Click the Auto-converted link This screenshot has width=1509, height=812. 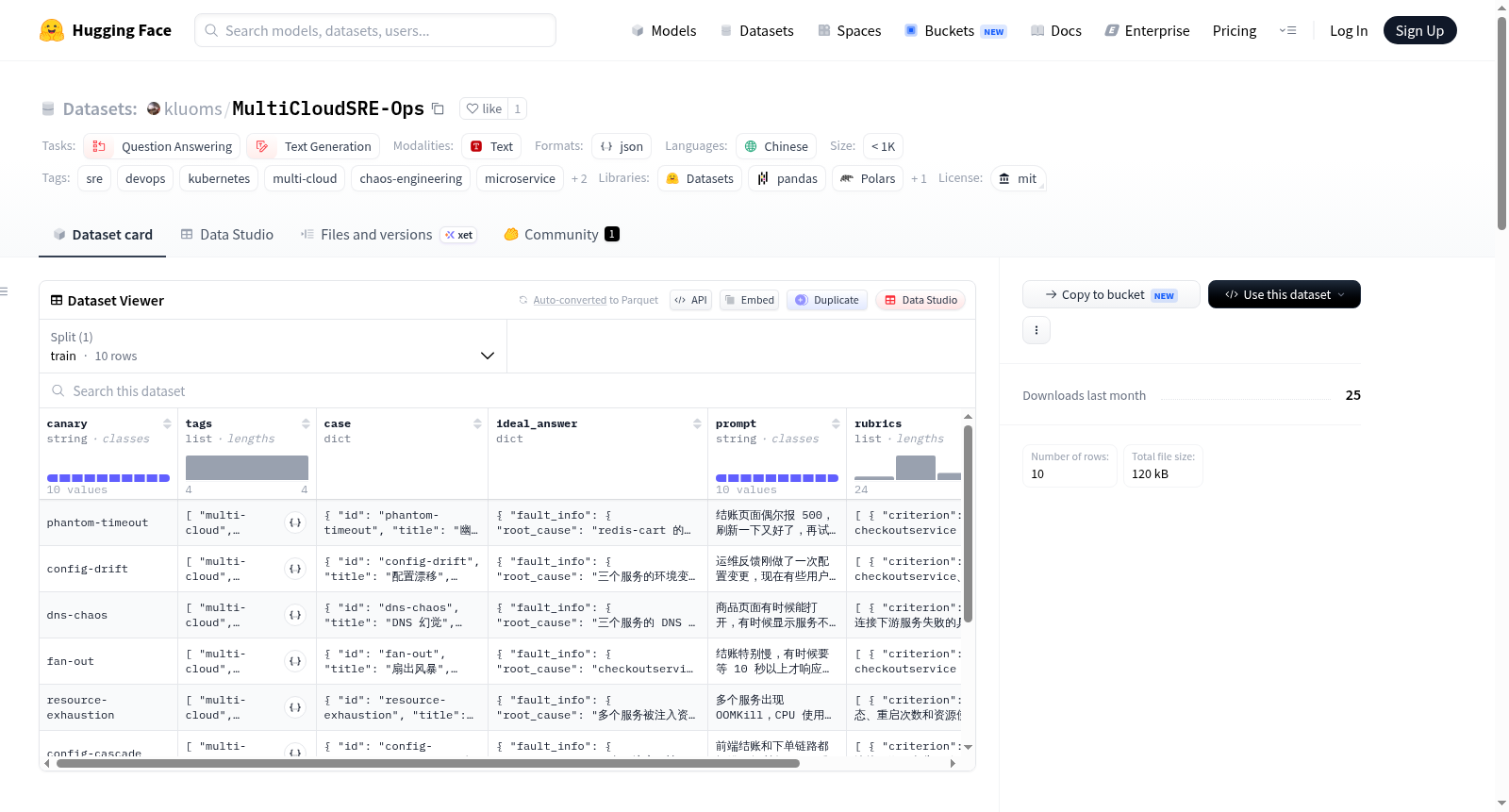pyautogui.click(x=570, y=300)
